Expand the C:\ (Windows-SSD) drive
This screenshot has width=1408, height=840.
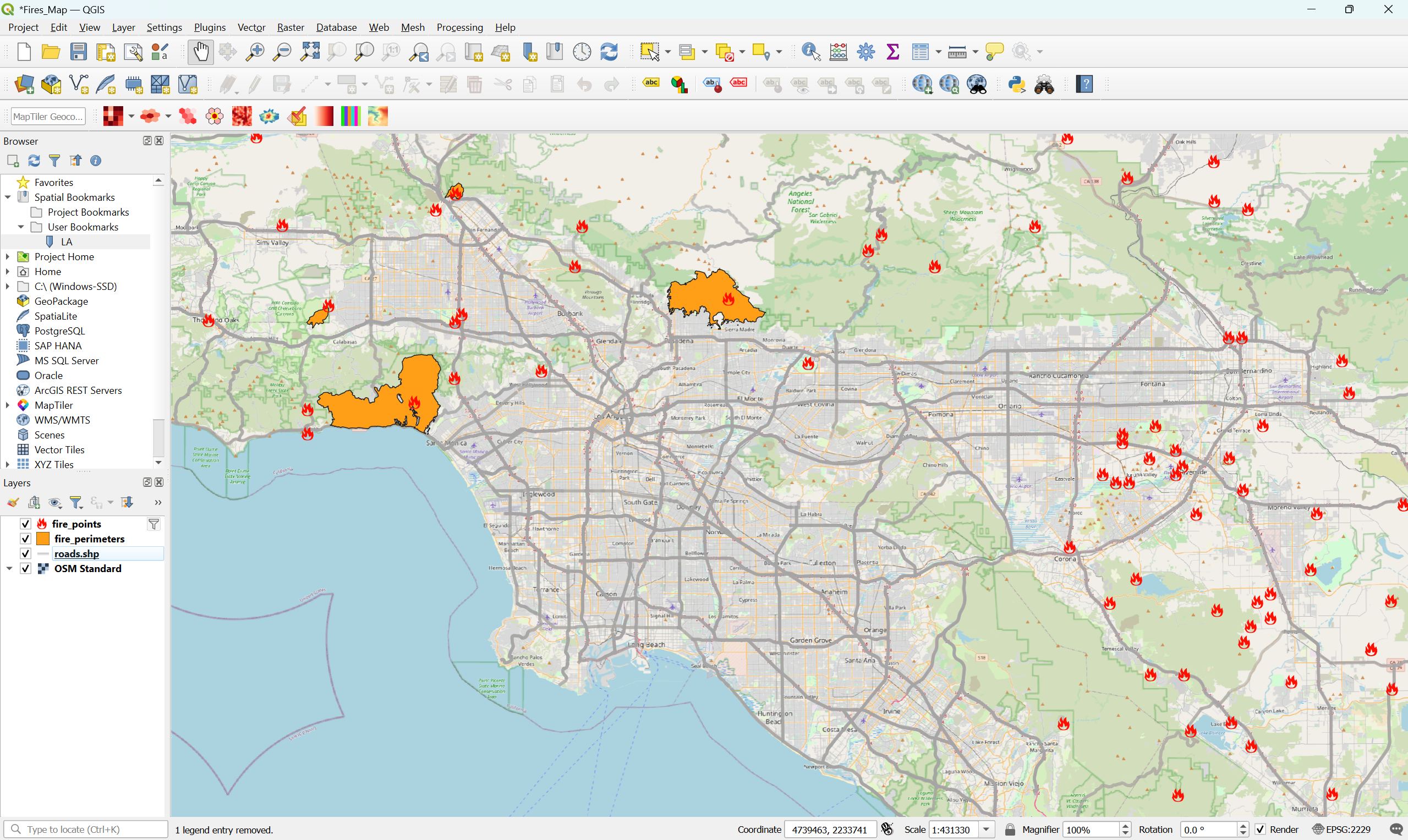[x=8, y=287]
